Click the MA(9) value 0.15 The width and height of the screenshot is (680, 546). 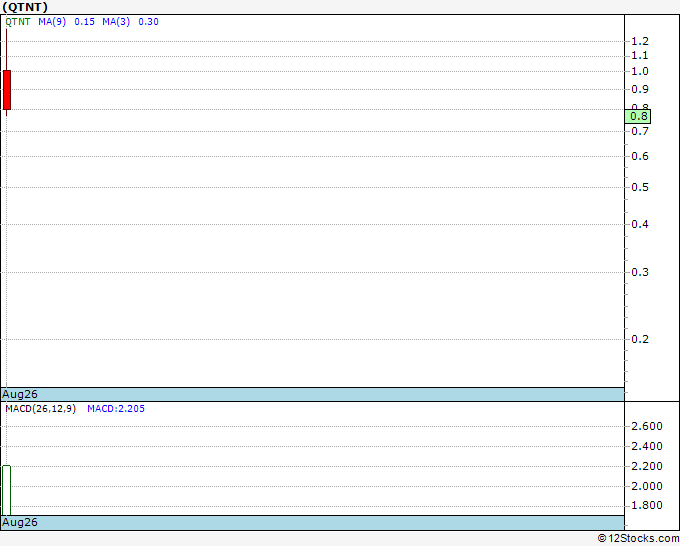85,22
